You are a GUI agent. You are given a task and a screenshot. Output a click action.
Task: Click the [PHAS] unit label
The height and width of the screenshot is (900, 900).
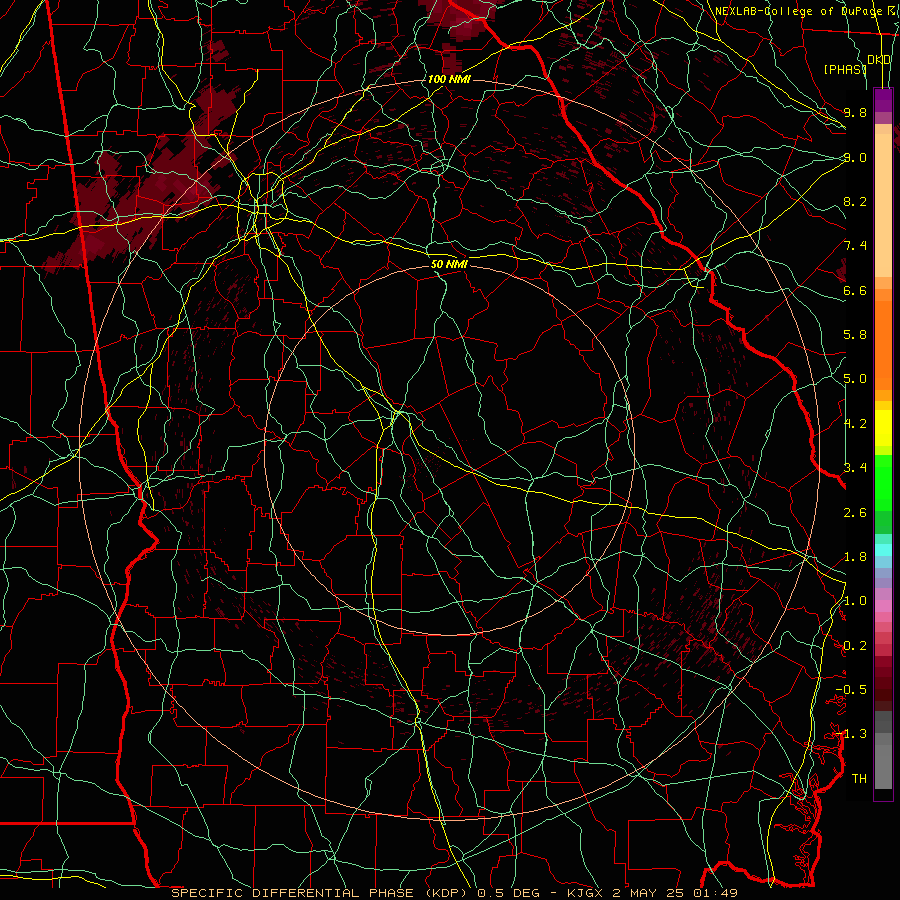[x=845, y=69]
